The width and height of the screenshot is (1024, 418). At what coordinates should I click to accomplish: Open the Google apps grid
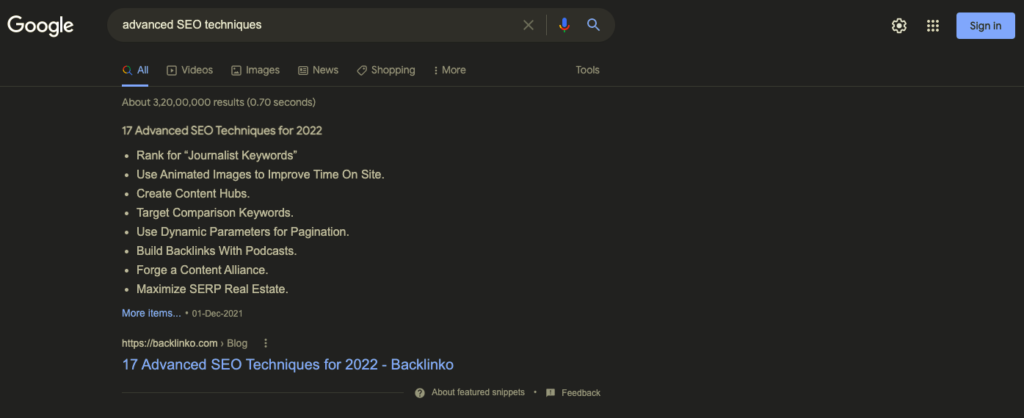[x=933, y=26]
